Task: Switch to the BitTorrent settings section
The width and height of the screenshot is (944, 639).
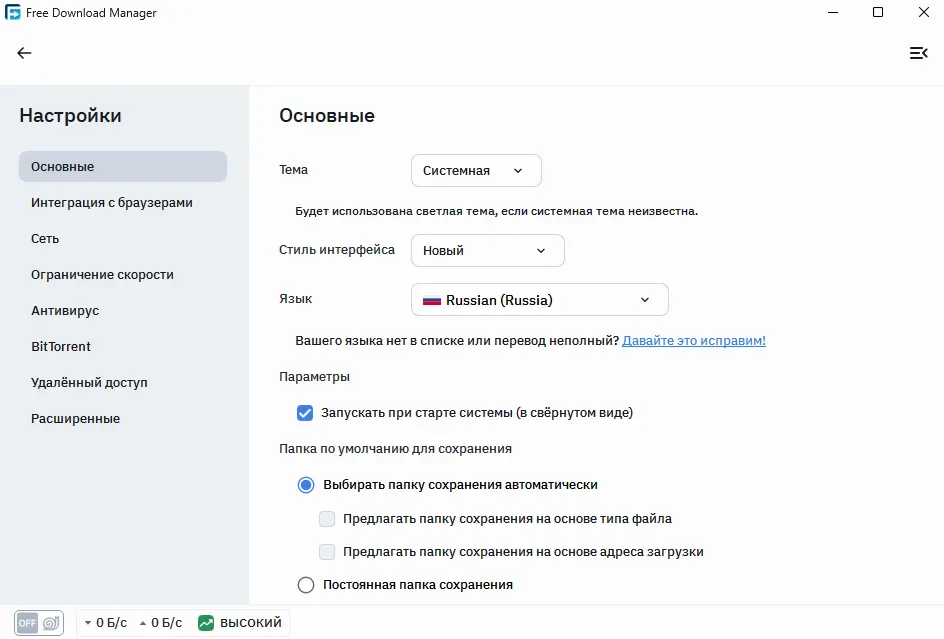Action: [60, 346]
